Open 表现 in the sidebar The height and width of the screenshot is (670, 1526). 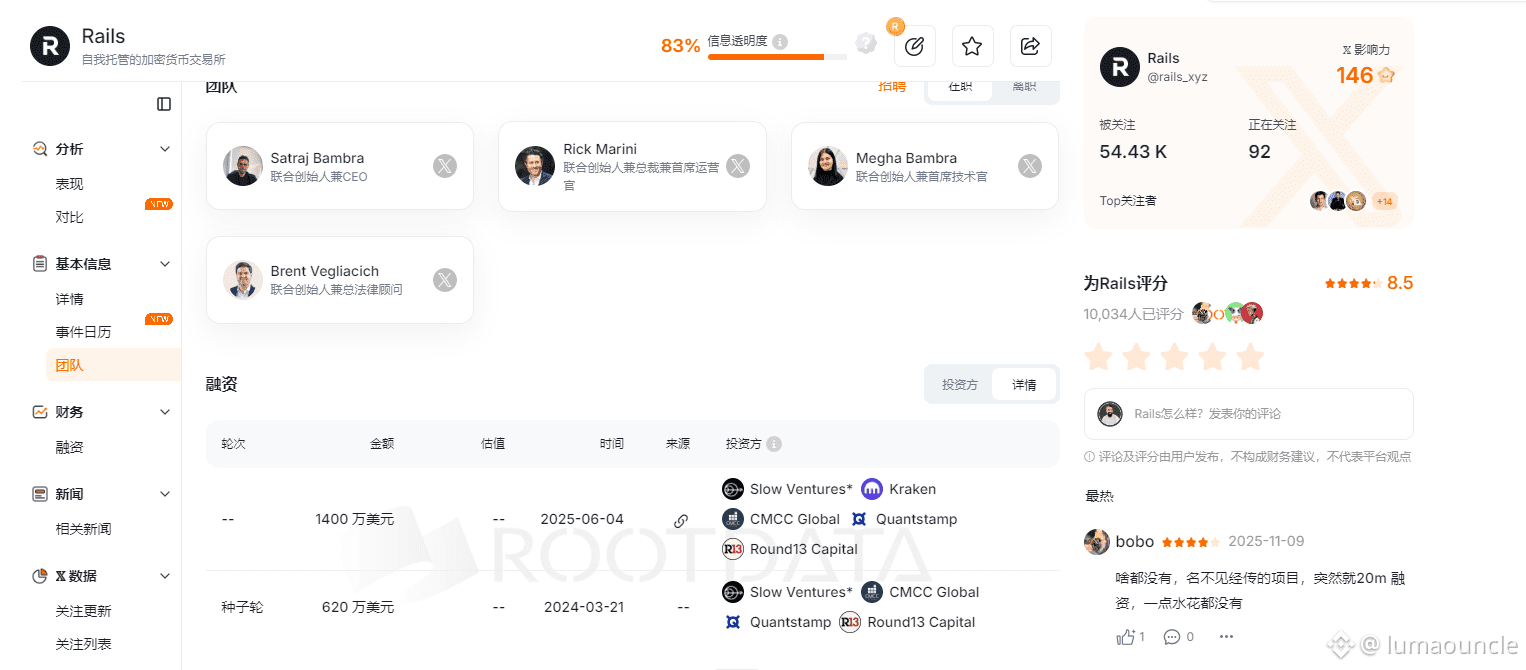pos(70,184)
